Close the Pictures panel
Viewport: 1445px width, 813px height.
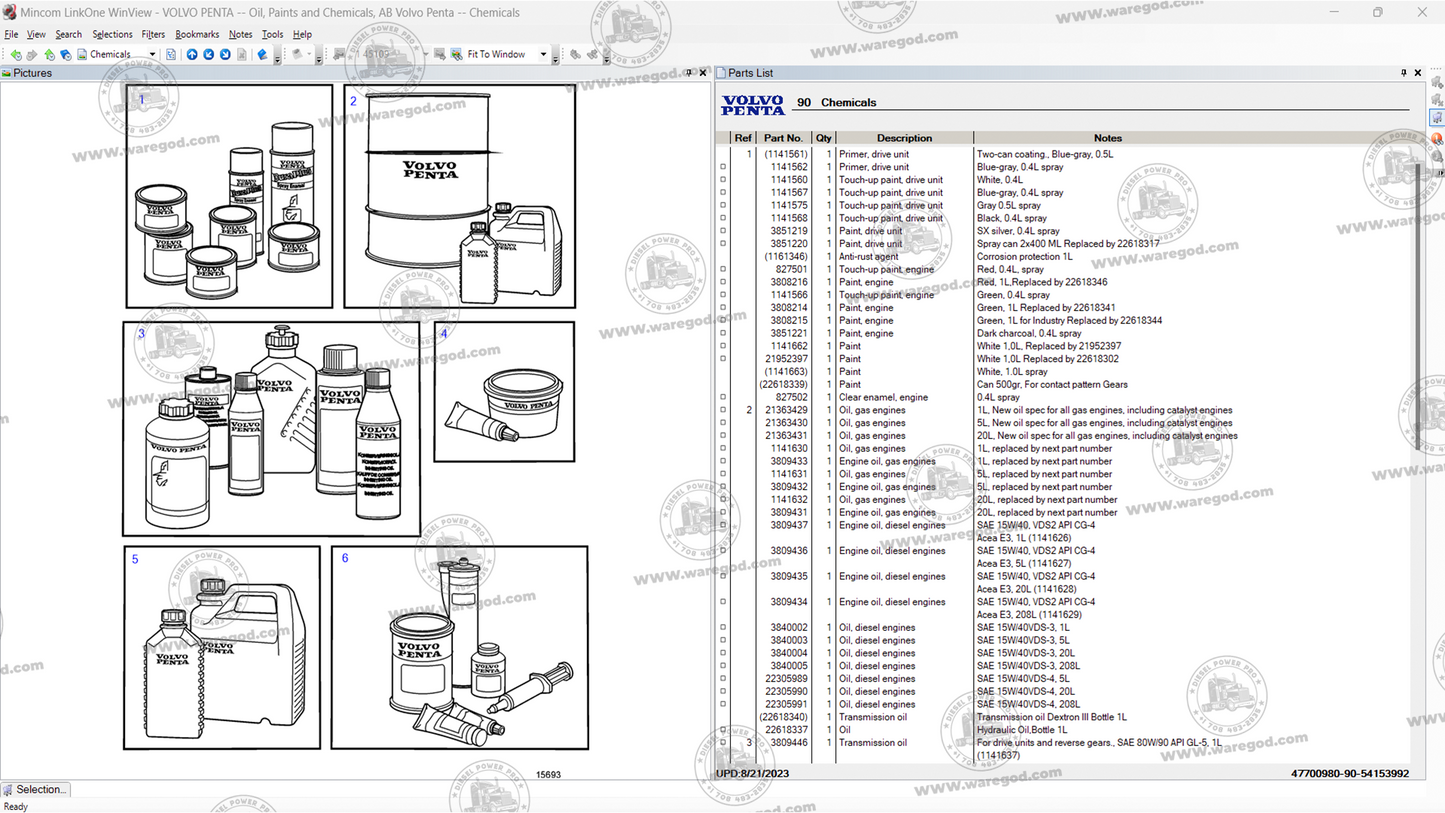pyautogui.click(x=703, y=73)
